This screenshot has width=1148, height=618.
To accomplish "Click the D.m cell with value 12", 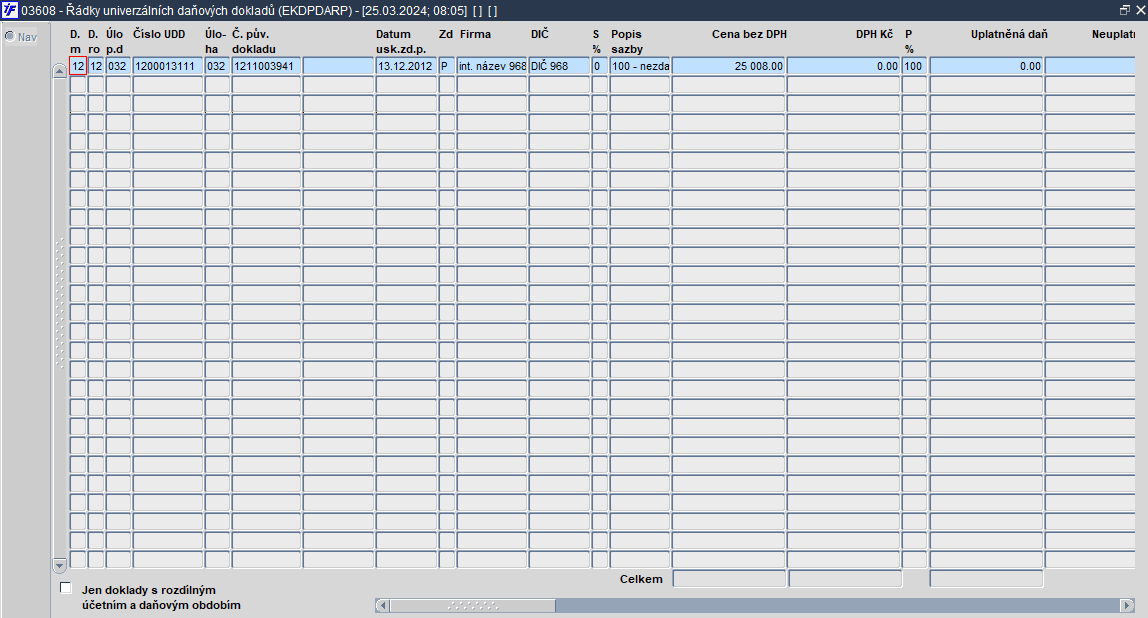I will [x=78, y=66].
